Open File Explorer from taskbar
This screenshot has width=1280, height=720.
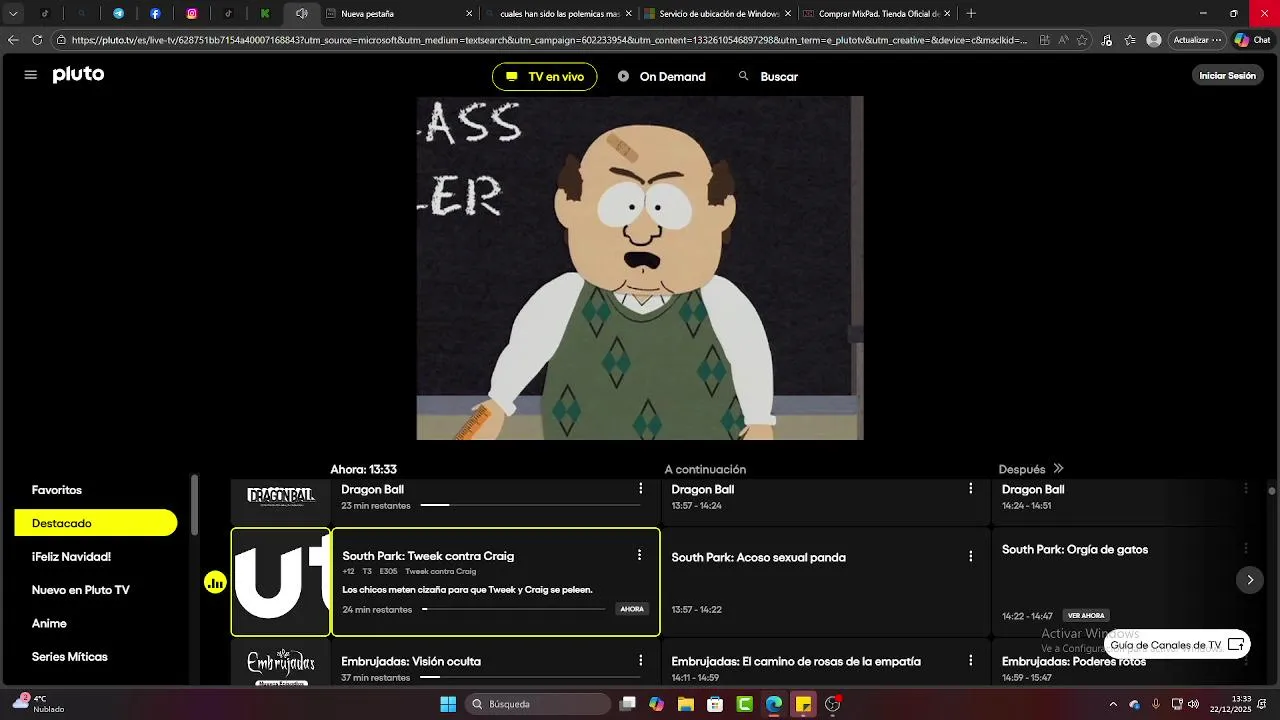[x=686, y=704]
